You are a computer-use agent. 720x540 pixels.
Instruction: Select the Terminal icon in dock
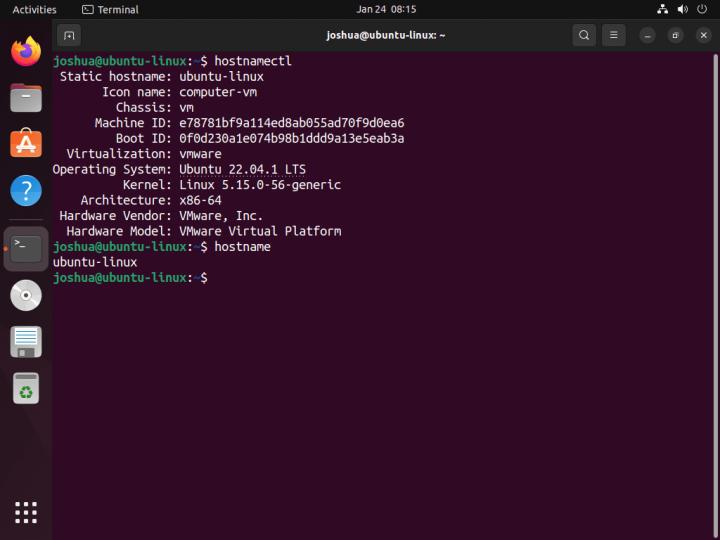coord(26,248)
